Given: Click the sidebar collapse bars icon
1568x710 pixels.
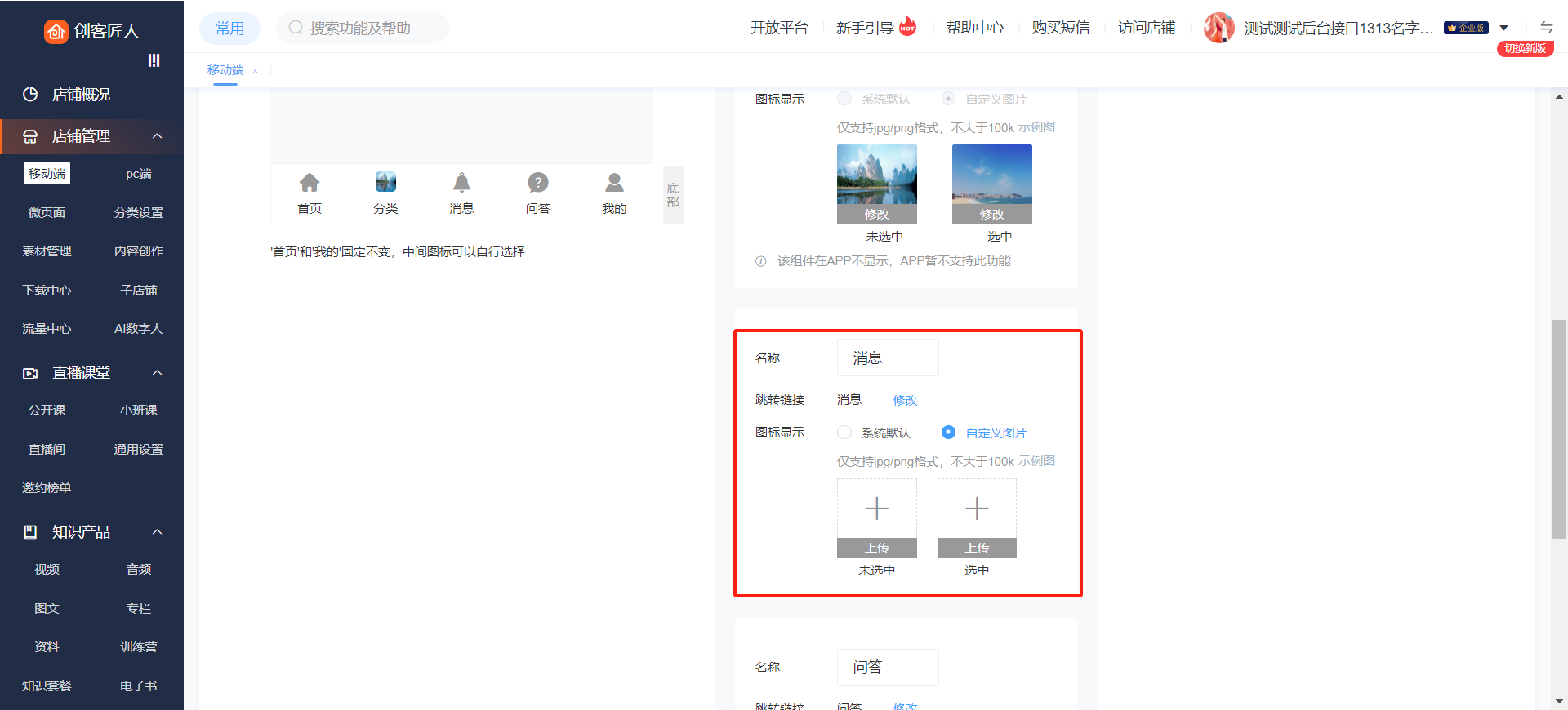Looking at the screenshot, I should [154, 60].
